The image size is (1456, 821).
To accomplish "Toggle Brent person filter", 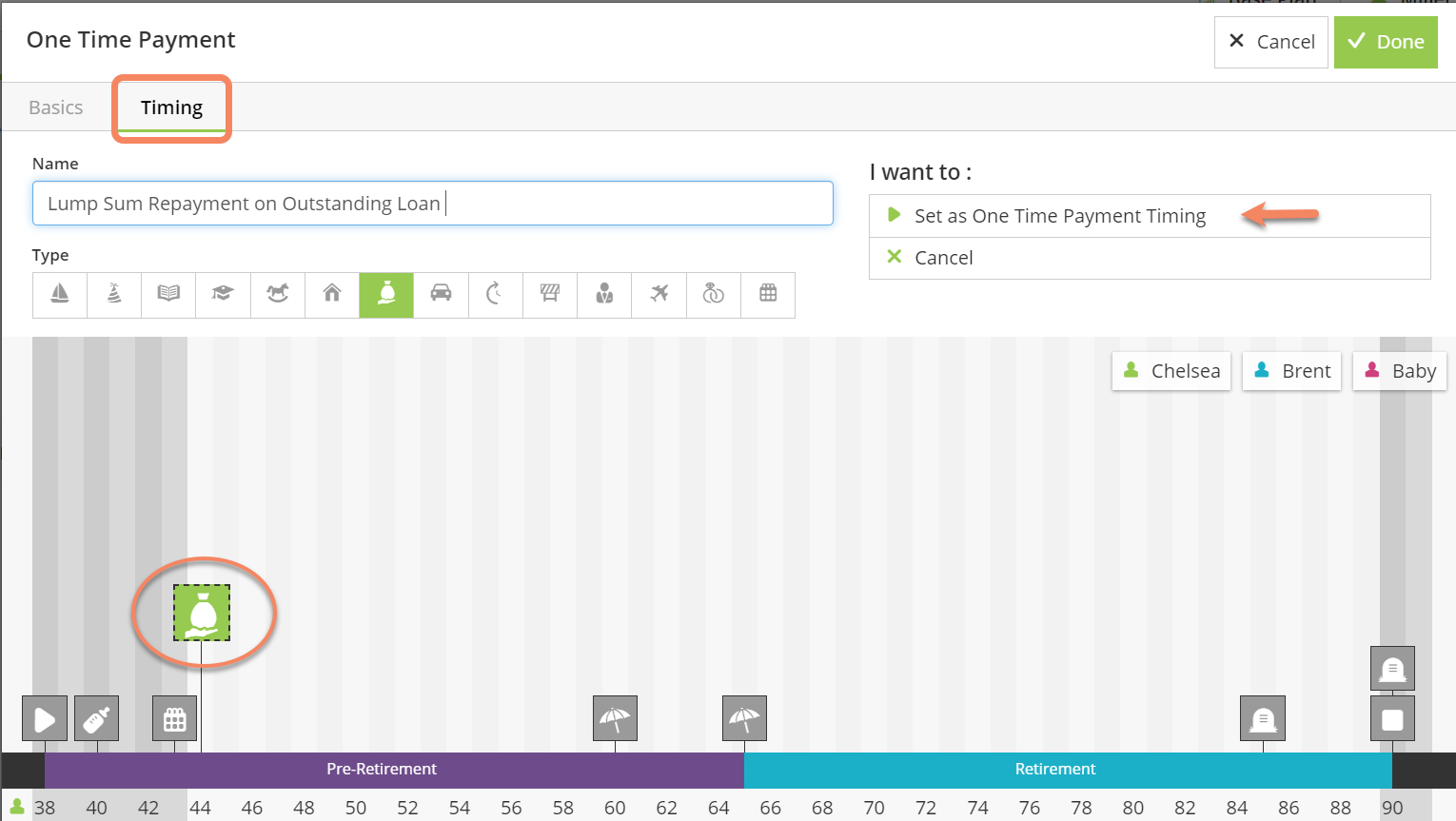I will pos(1292,371).
